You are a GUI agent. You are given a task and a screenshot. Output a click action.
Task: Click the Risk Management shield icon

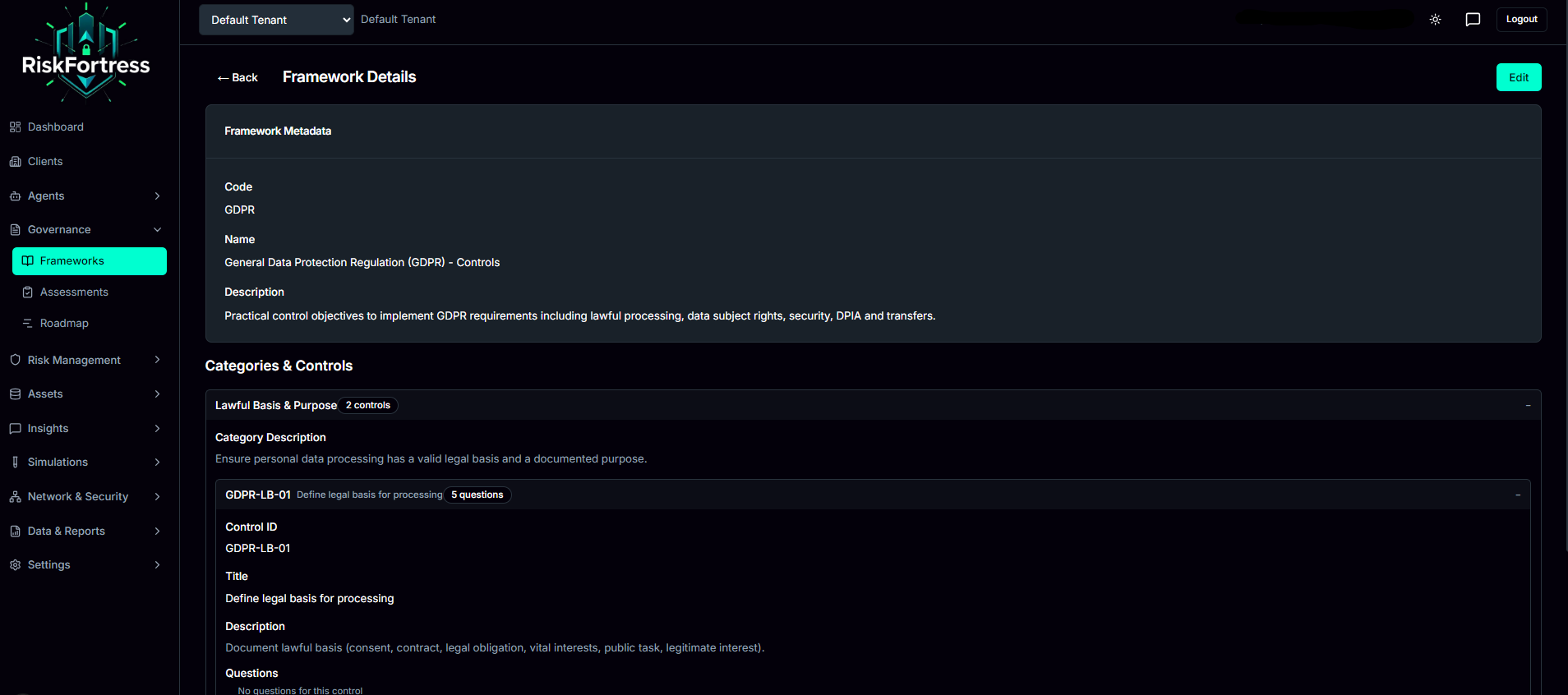[15, 360]
